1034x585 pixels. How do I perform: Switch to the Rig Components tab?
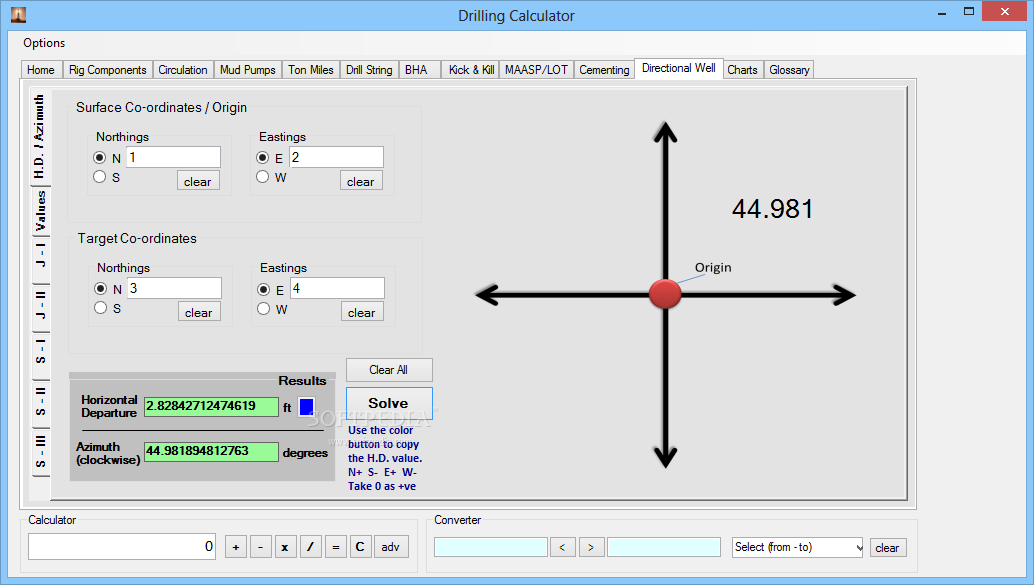pyautogui.click(x=107, y=70)
